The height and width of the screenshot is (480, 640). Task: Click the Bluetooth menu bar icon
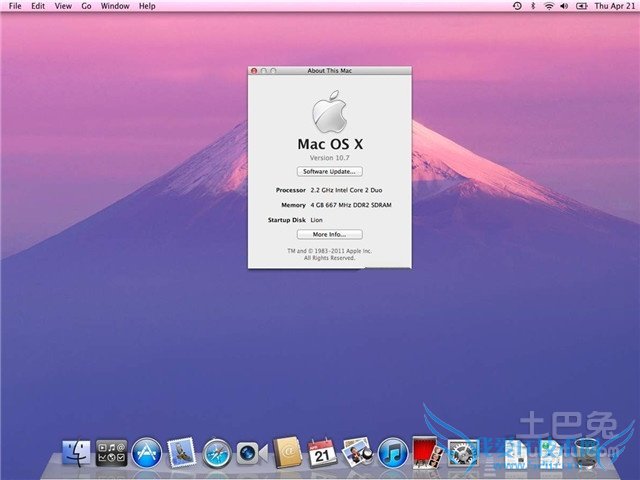(533, 6)
